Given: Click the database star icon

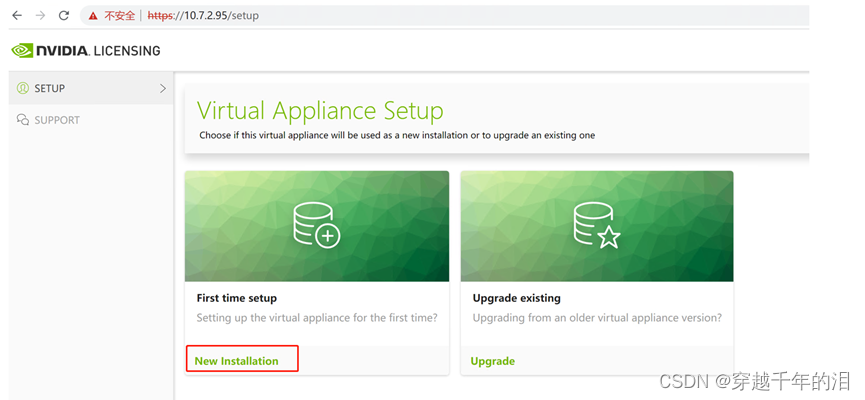Looking at the screenshot, I should point(597,225).
